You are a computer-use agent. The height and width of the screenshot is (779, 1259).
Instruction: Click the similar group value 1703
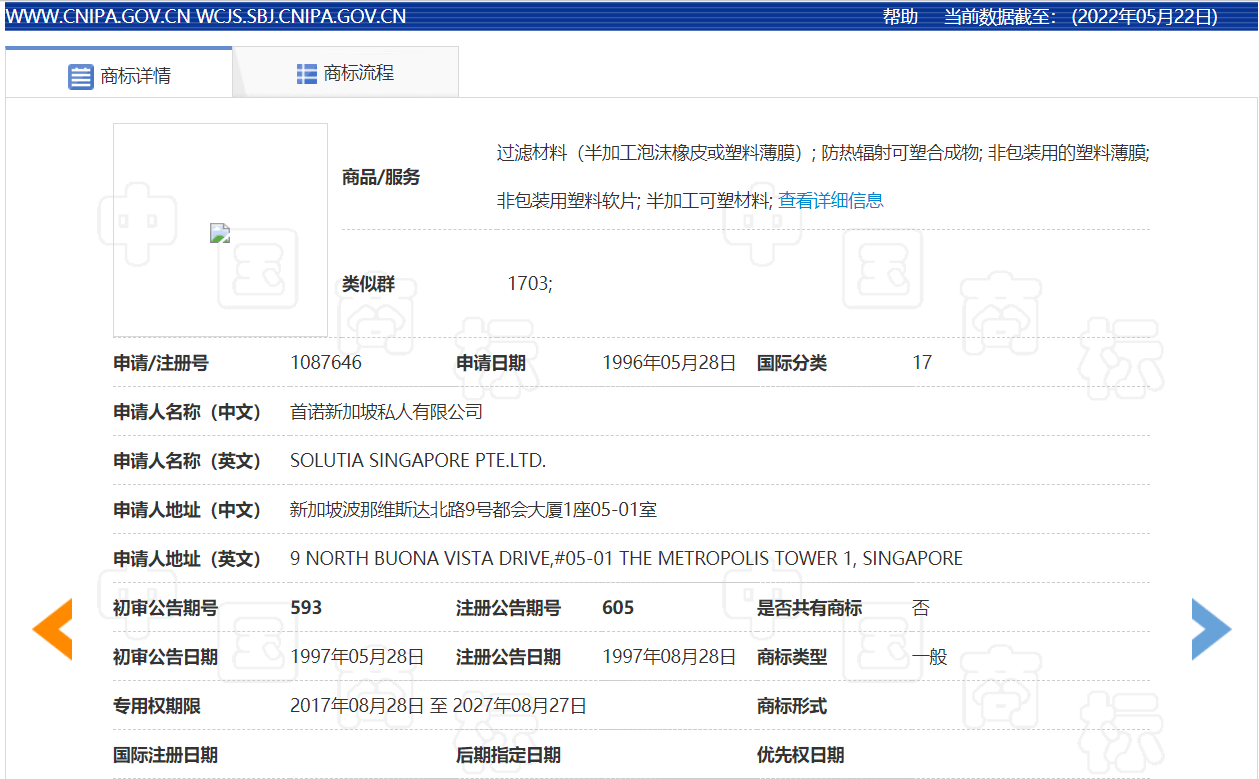pos(529,284)
